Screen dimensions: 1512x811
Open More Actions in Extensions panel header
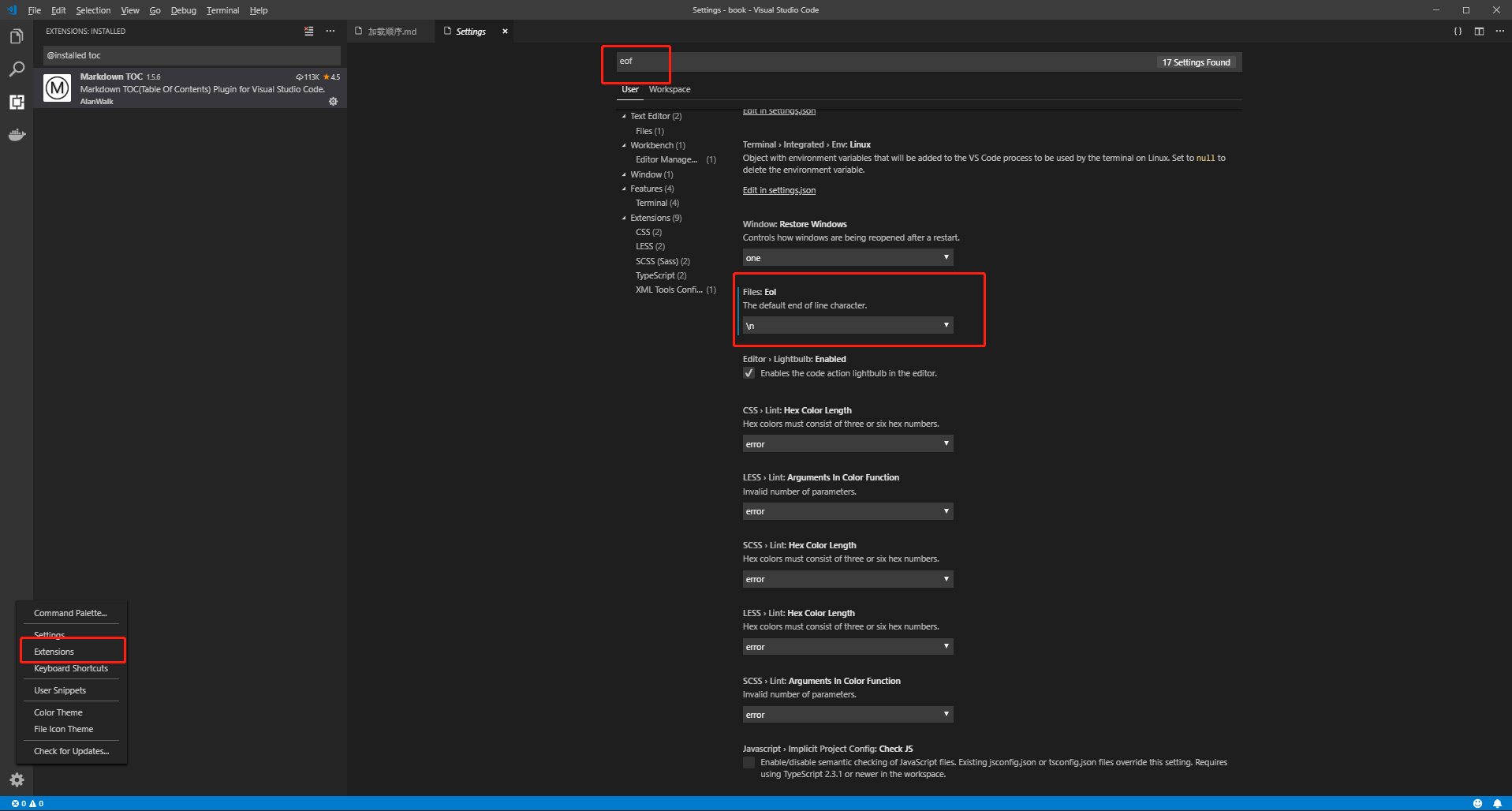pos(330,32)
